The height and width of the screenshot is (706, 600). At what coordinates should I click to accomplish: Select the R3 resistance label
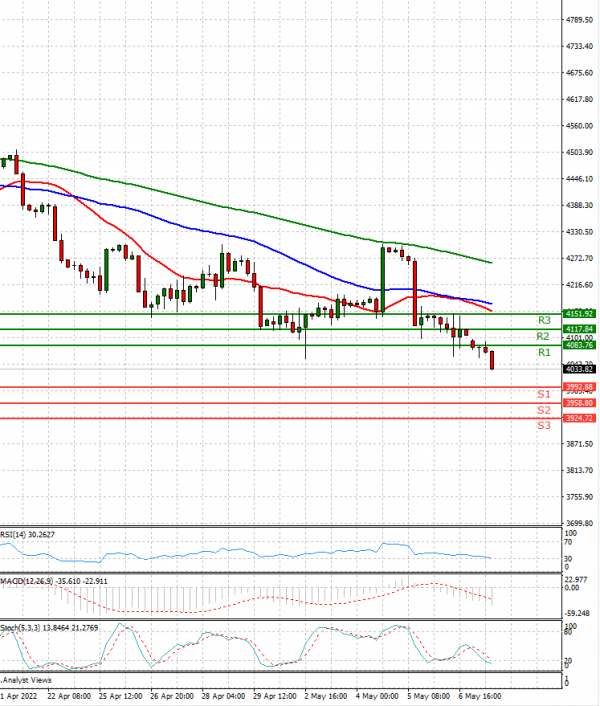coord(544,320)
